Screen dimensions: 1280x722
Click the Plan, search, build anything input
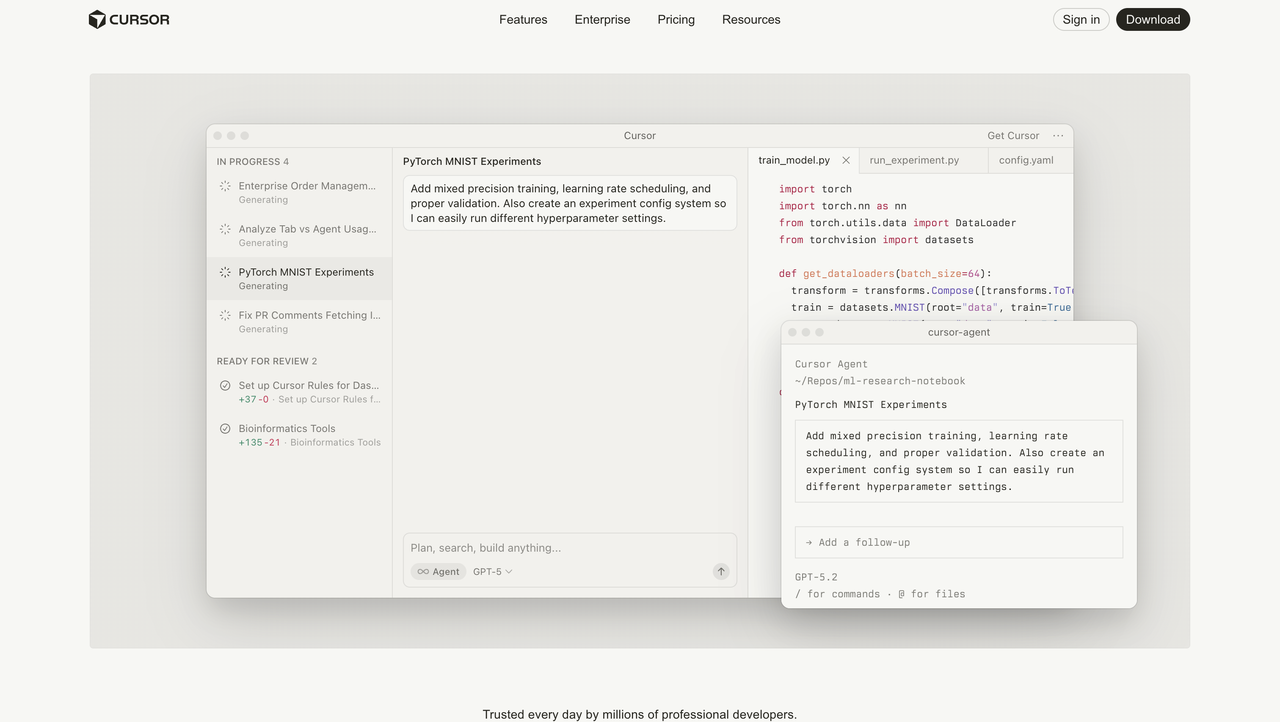[569, 548]
